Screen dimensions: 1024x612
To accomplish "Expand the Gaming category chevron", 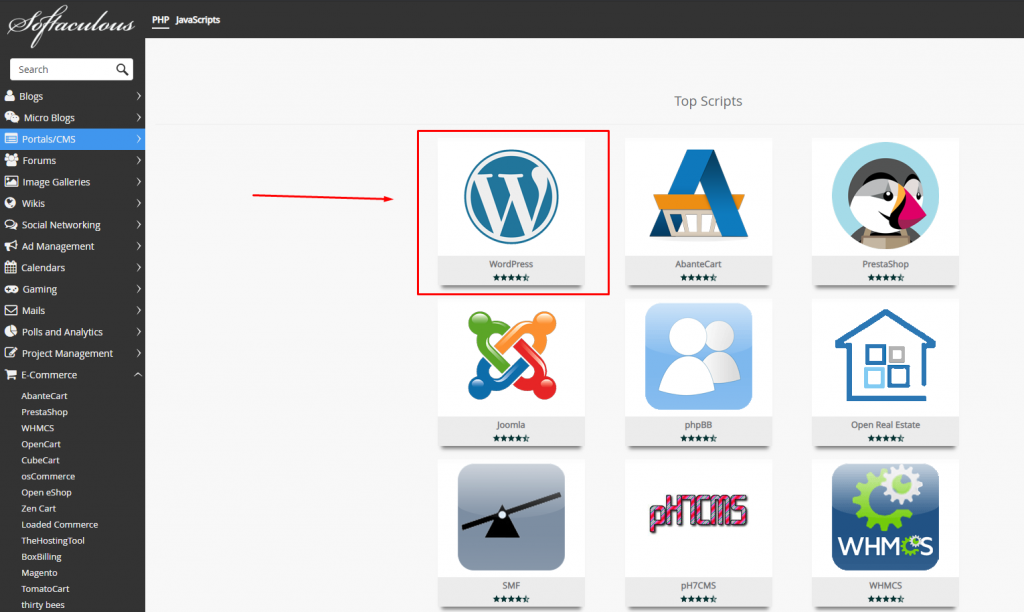I will [138, 289].
